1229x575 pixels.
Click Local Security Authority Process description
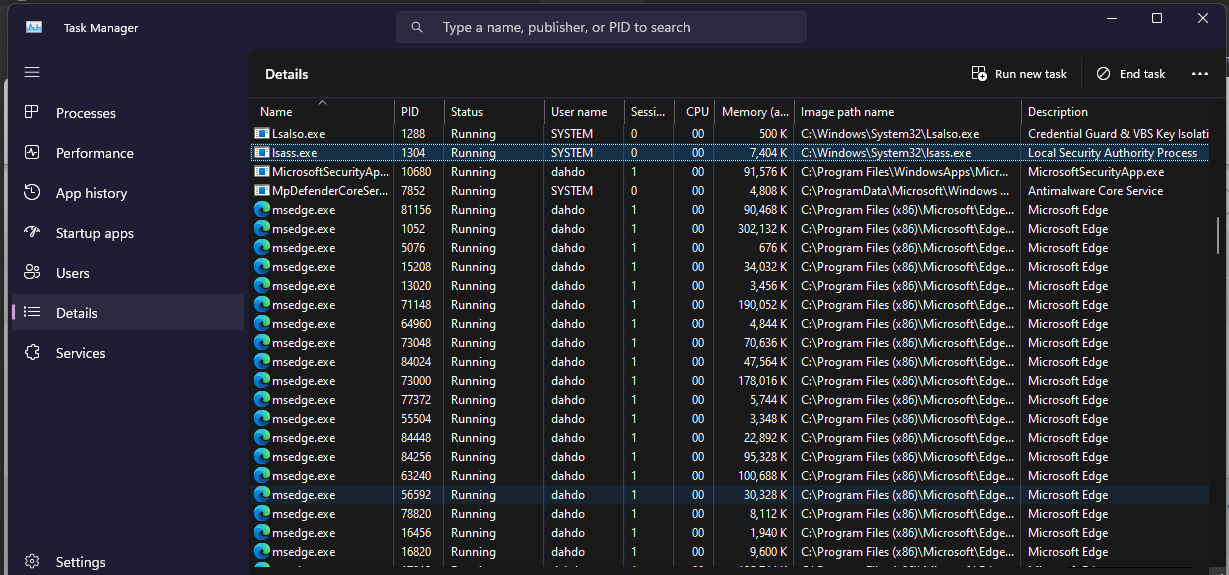(x=1112, y=153)
